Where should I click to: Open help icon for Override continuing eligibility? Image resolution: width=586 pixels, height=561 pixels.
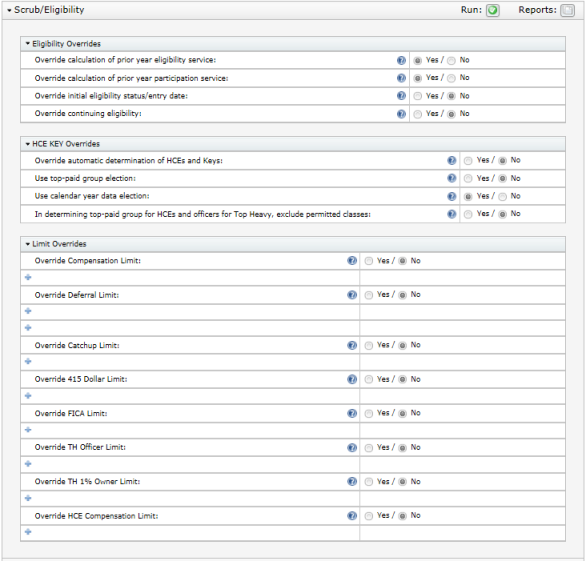click(401, 114)
